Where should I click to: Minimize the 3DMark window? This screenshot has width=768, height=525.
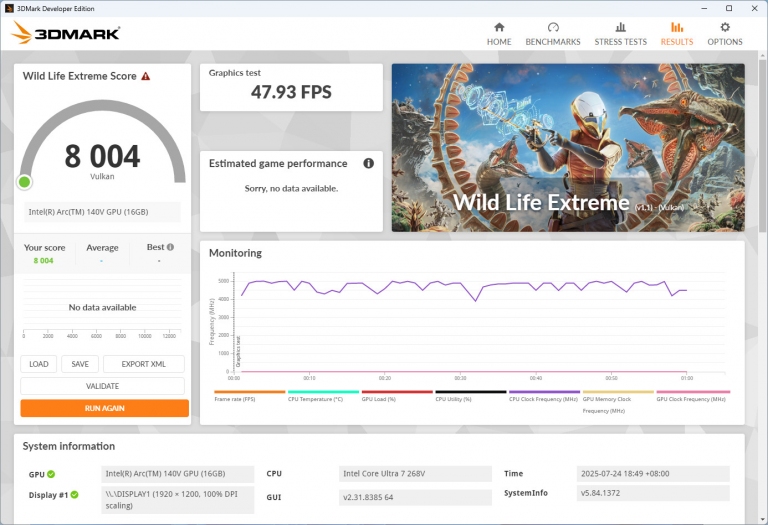click(704, 8)
